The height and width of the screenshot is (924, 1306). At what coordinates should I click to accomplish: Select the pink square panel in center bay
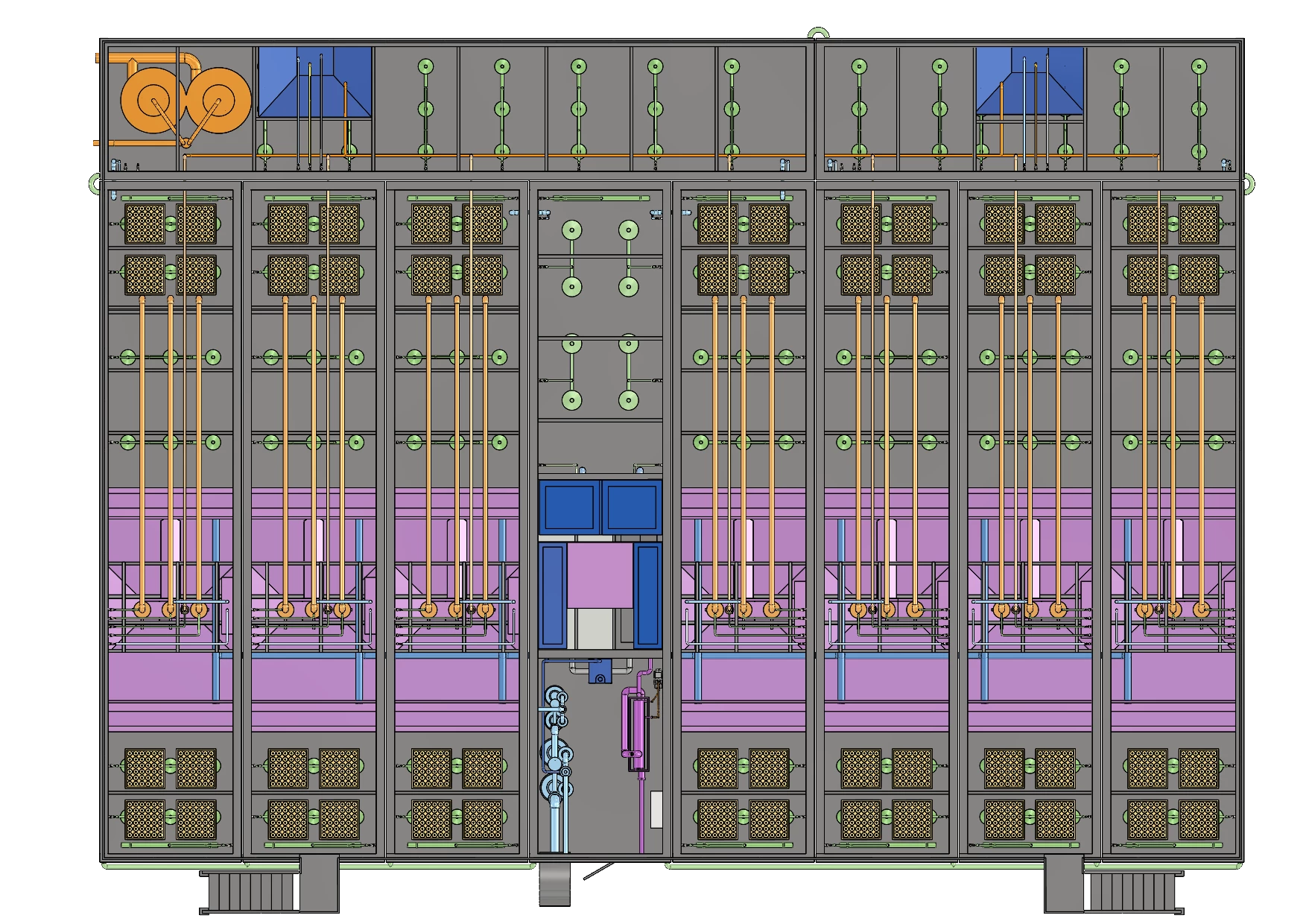click(x=600, y=575)
